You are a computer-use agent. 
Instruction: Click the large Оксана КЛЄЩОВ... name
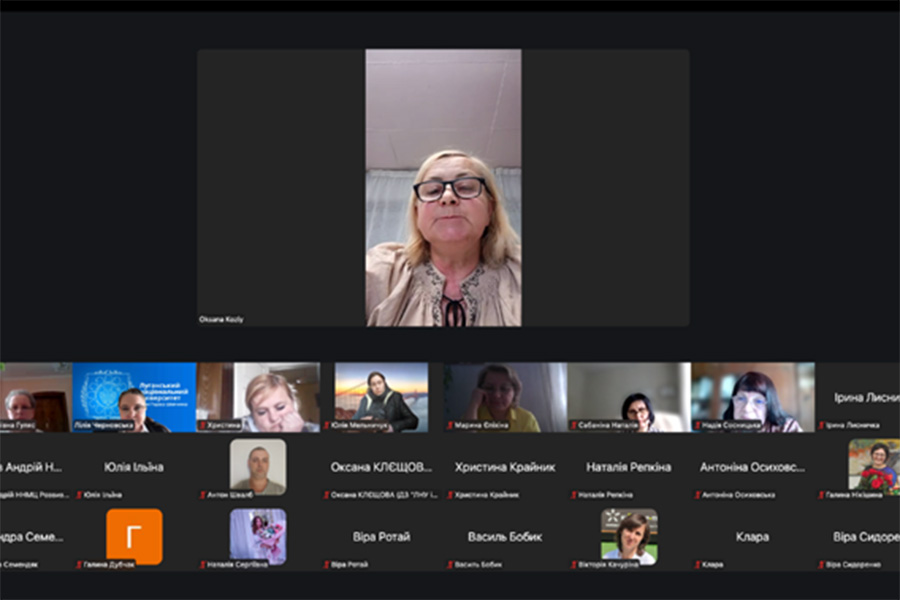click(x=381, y=467)
